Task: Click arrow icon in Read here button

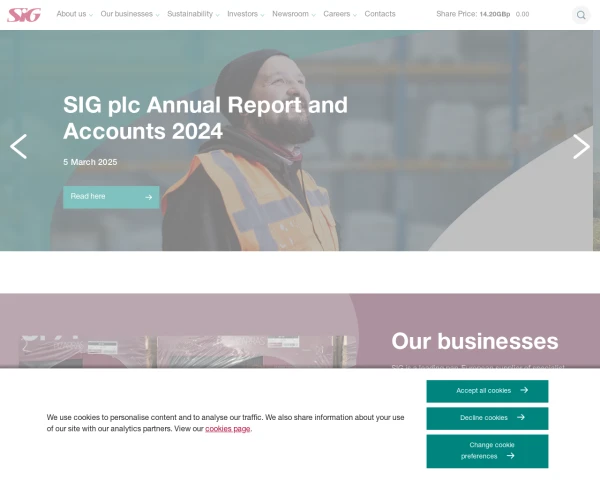Action: [x=149, y=197]
